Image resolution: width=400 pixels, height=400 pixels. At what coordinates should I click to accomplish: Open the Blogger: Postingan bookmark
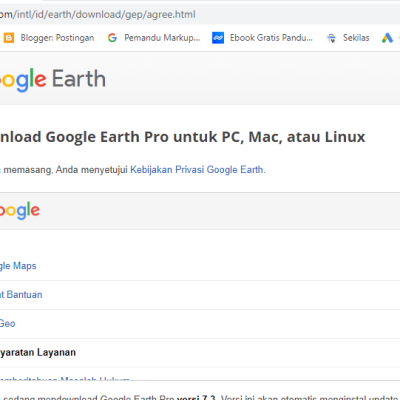57,38
